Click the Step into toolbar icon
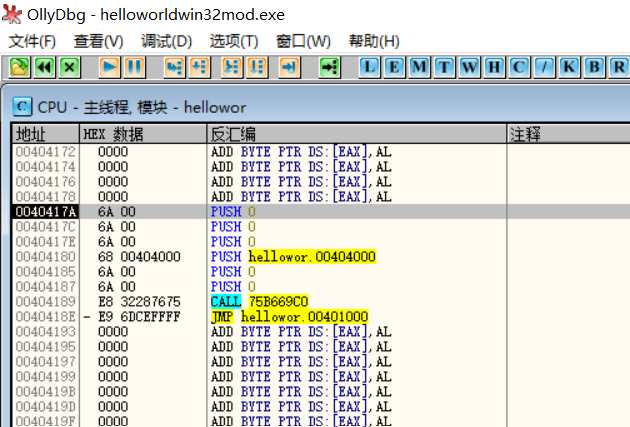Image resolution: width=630 pixels, height=427 pixels. point(174,67)
